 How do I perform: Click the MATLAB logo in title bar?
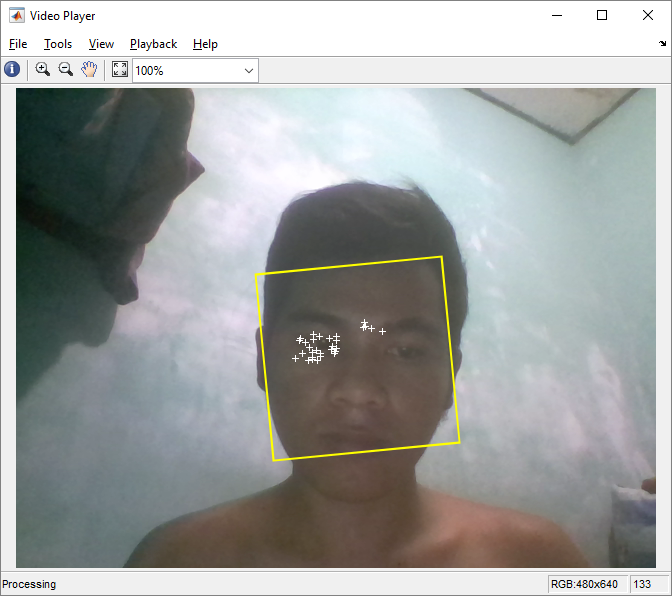[16, 15]
